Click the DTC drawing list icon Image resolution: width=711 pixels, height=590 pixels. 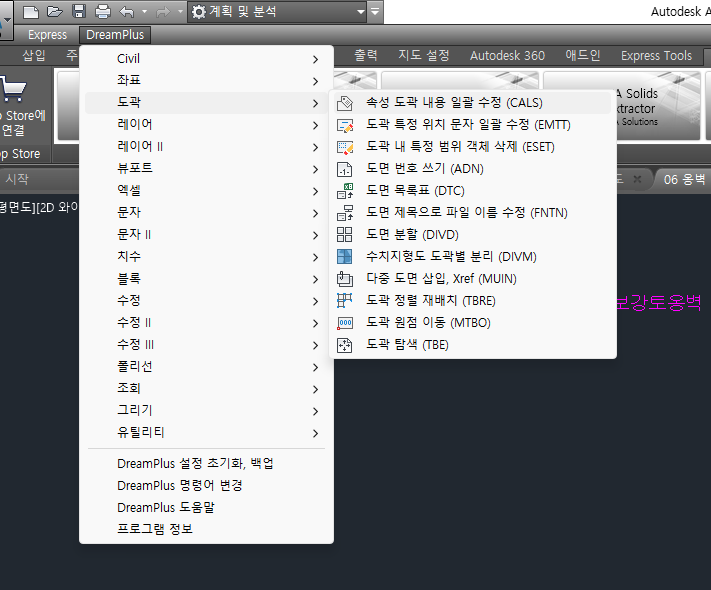(x=345, y=191)
